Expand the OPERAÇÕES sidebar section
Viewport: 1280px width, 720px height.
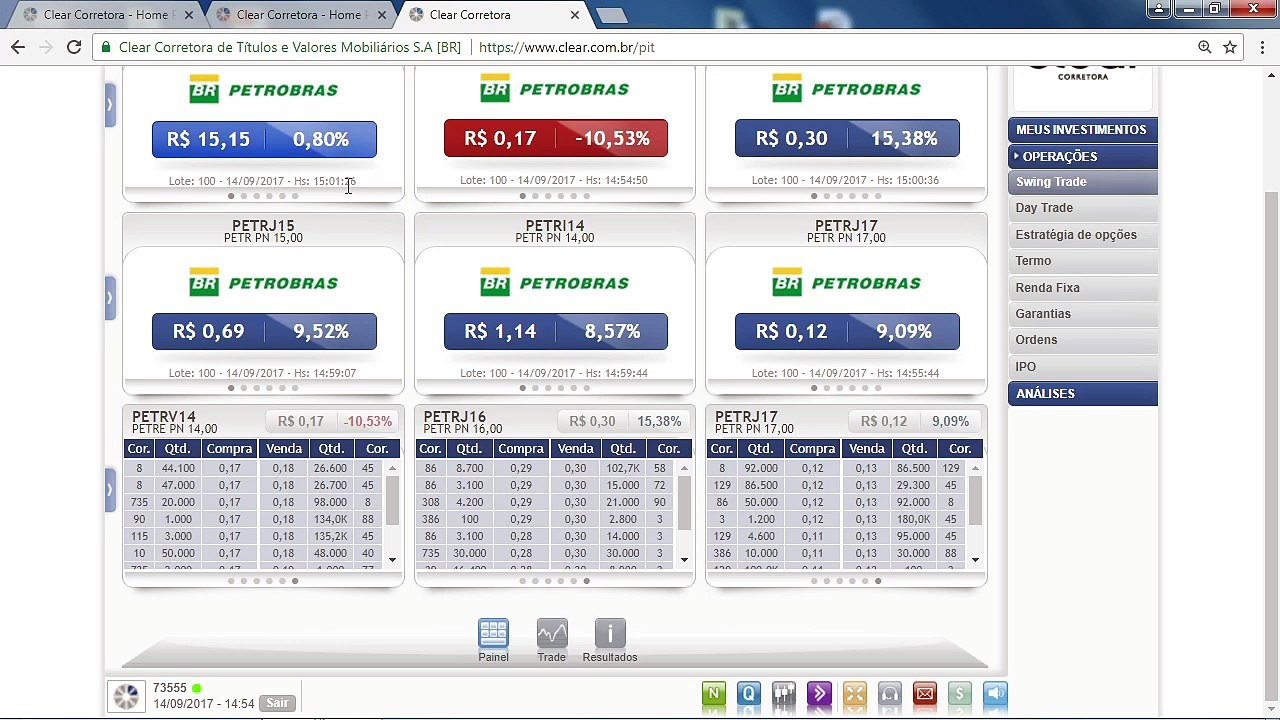[1083, 156]
